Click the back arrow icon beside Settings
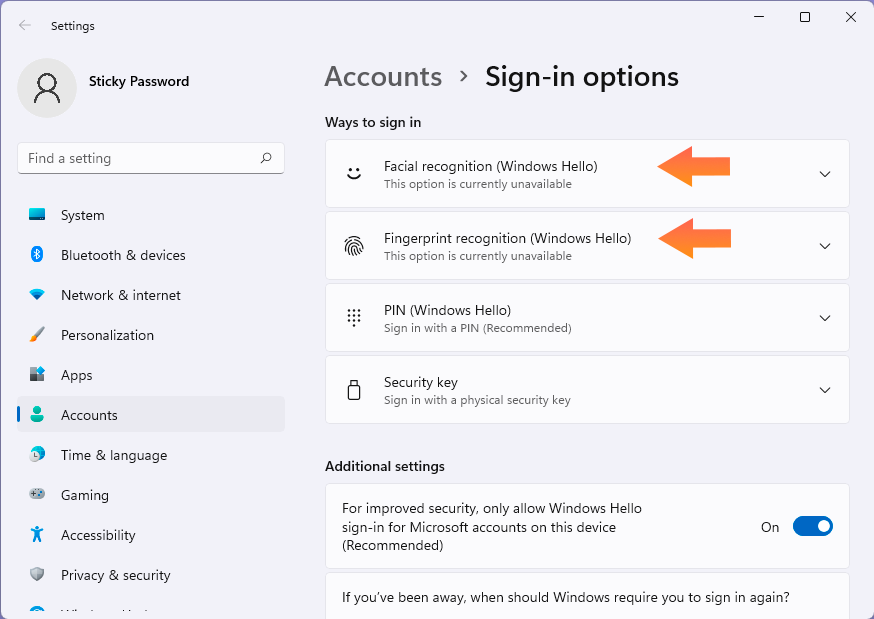This screenshot has width=874, height=619. click(x=25, y=26)
